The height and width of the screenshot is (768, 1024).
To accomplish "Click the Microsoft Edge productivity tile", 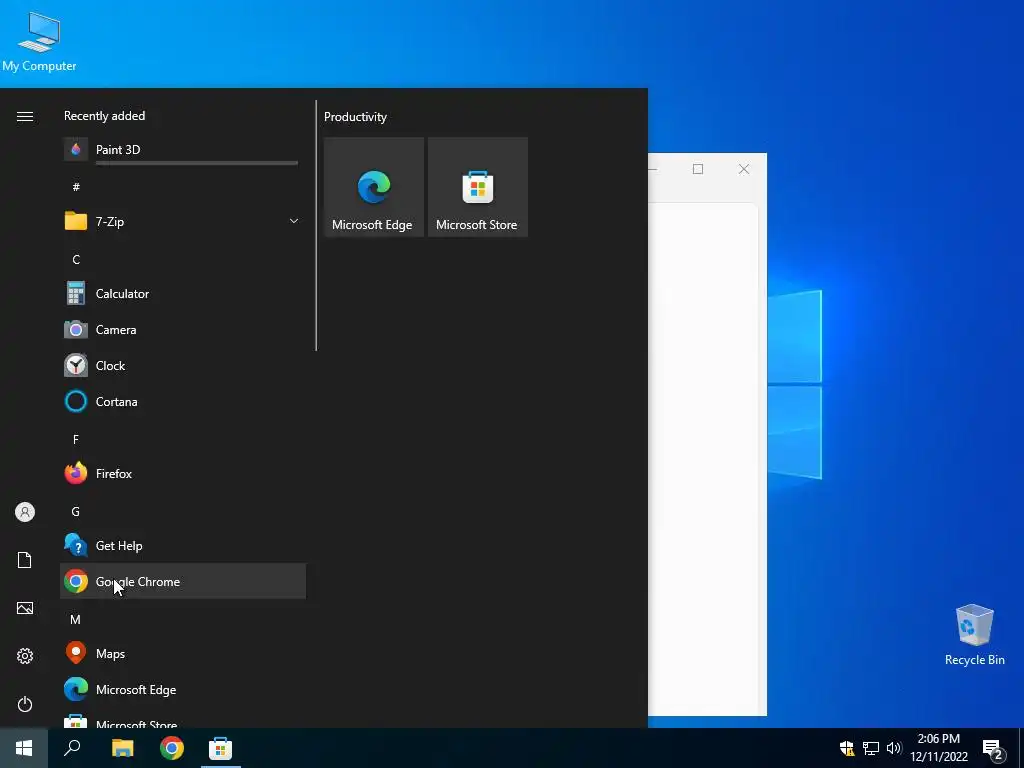I will 374,187.
